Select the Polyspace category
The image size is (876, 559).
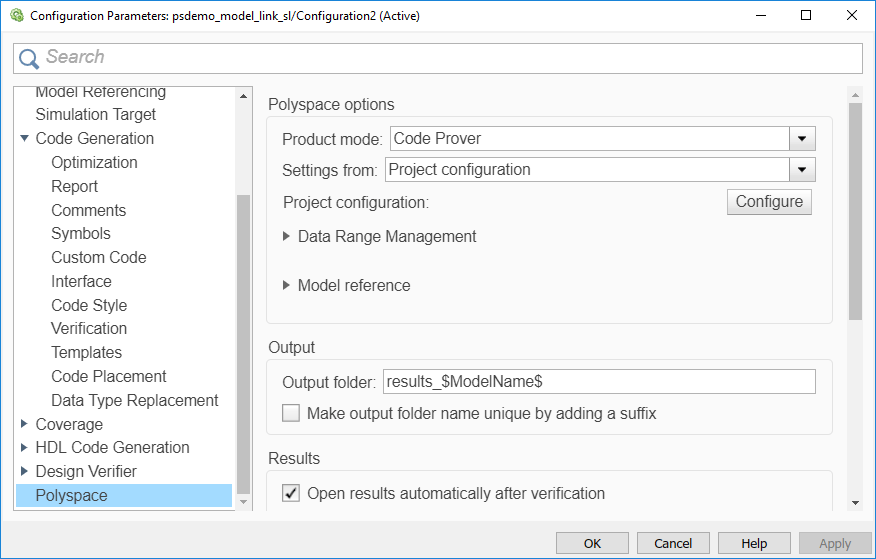click(x=71, y=495)
